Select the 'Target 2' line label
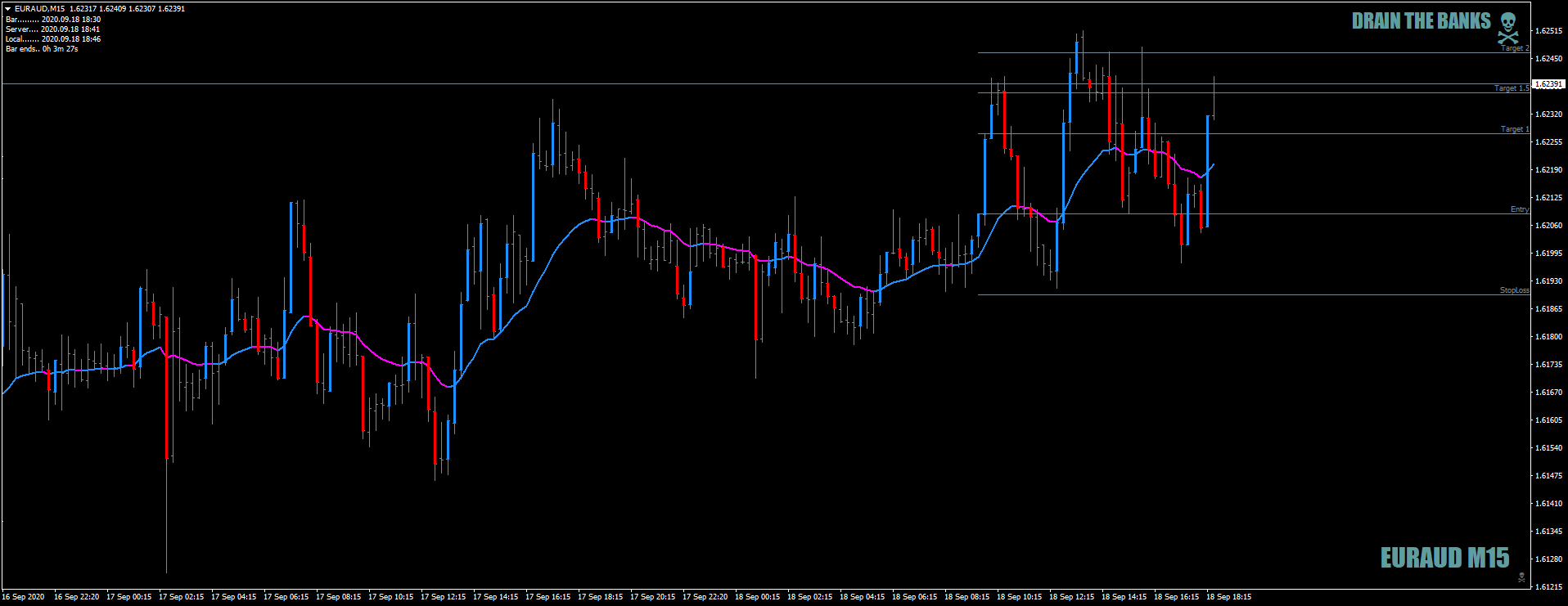 point(1515,48)
